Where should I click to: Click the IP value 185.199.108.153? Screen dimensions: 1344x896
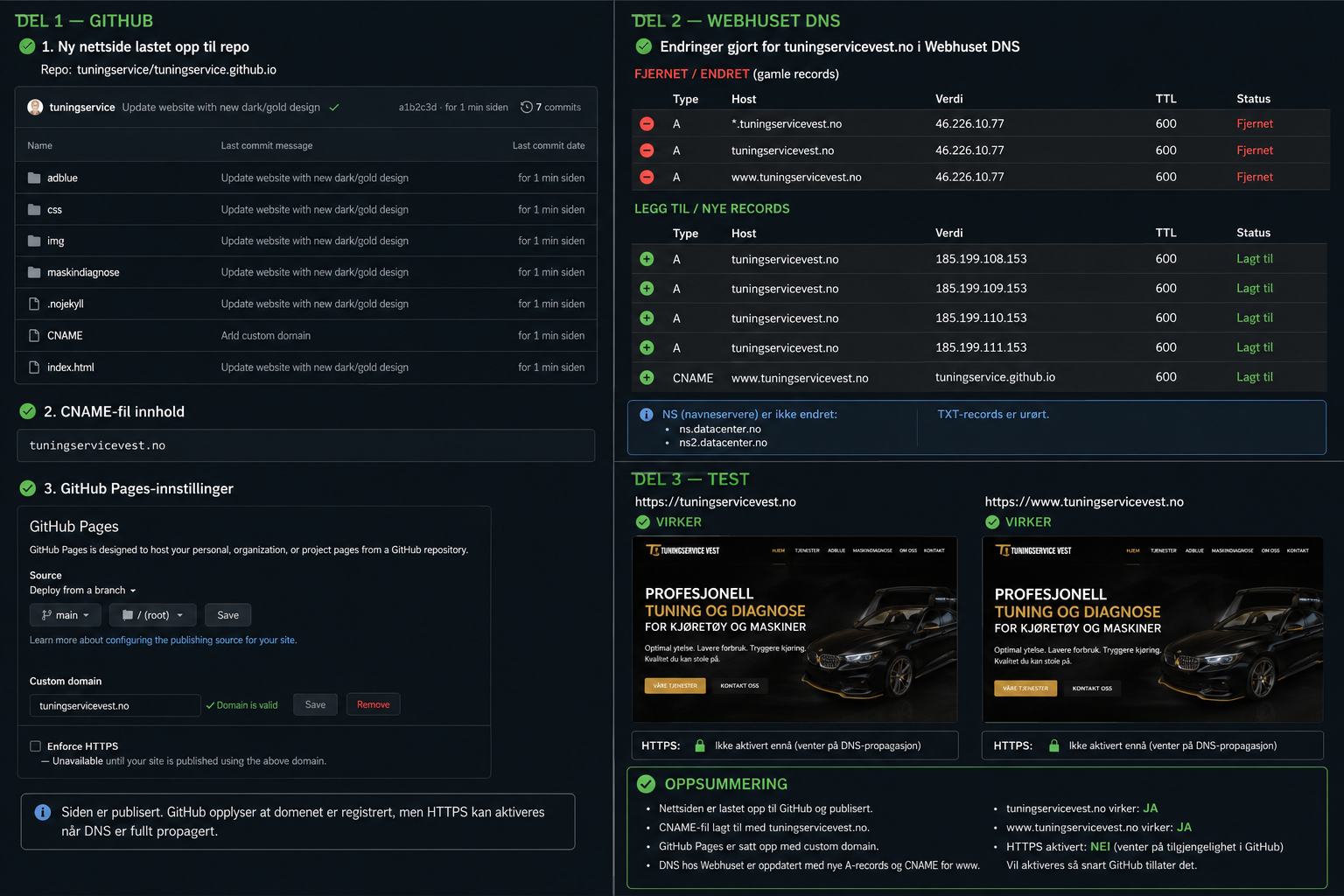(x=981, y=259)
